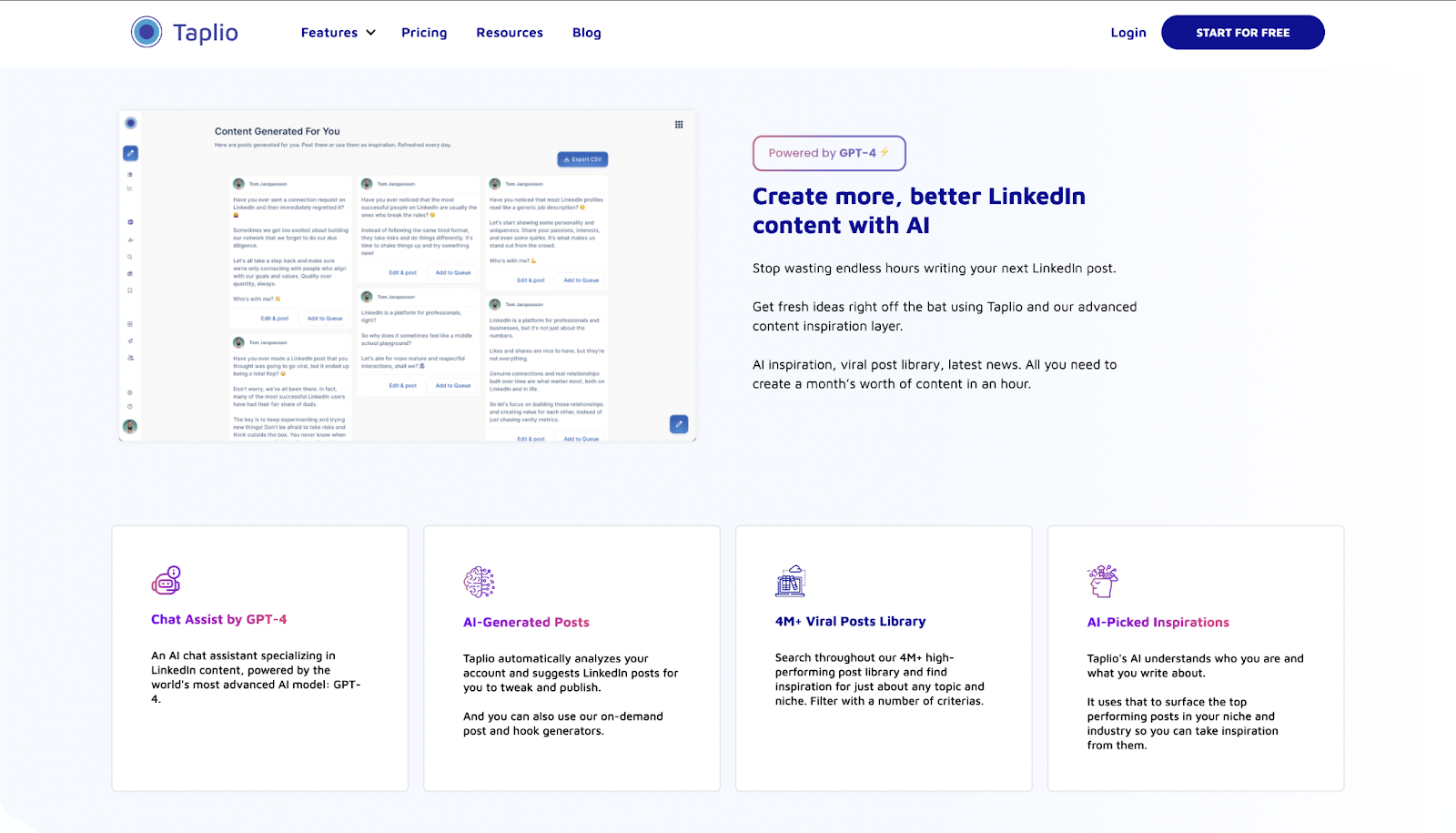The image size is (1456, 833).
Task: Open the line chart analytics icon in preview sidebar
Action: 130,188
